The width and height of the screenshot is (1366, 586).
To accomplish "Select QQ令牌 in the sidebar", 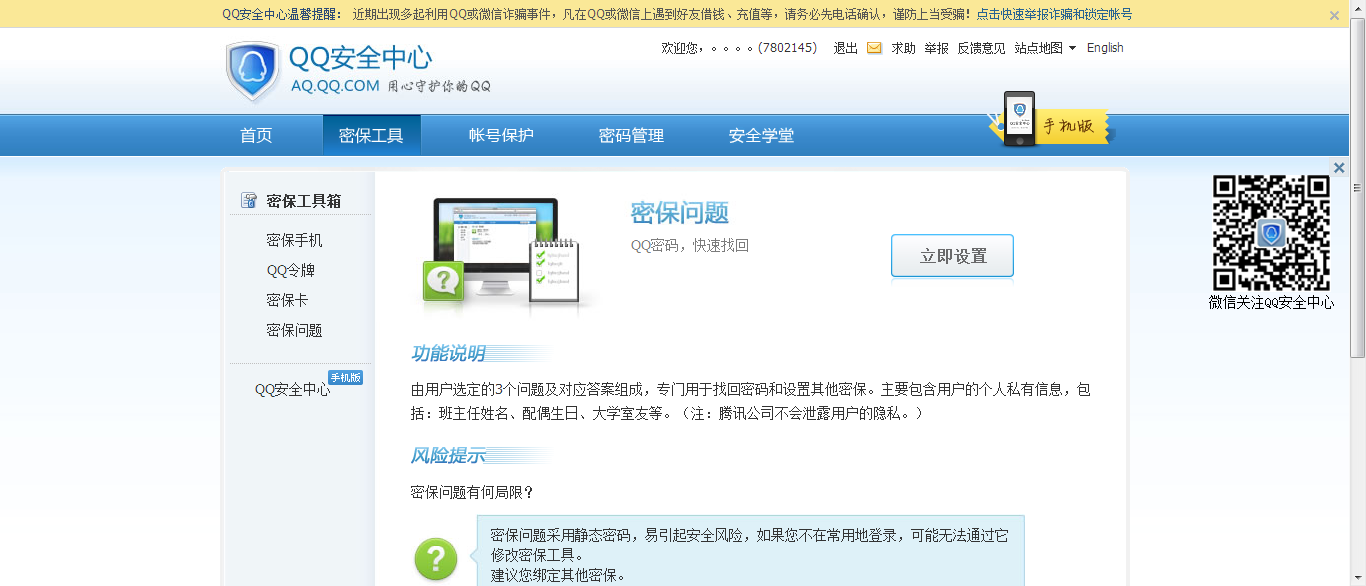I will click(291, 271).
